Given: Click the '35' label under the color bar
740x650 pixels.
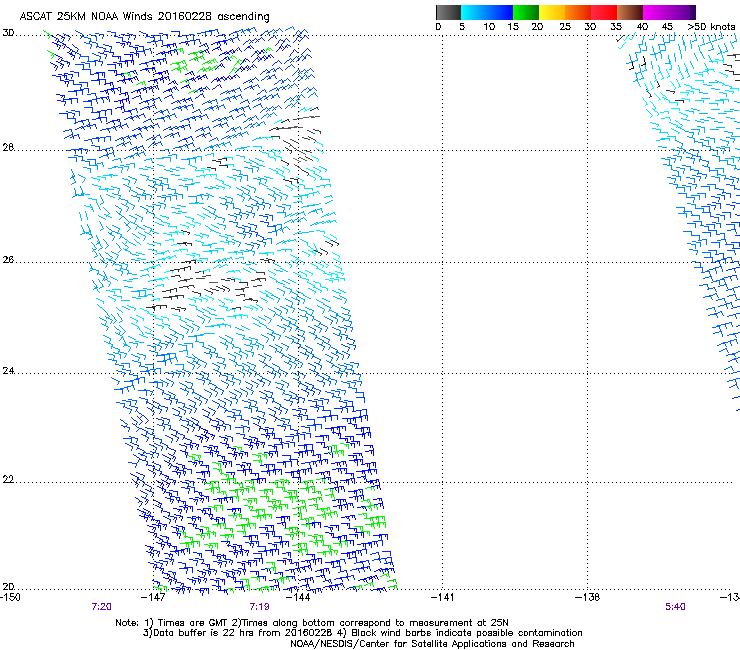Looking at the screenshot, I should (x=616, y=27).
